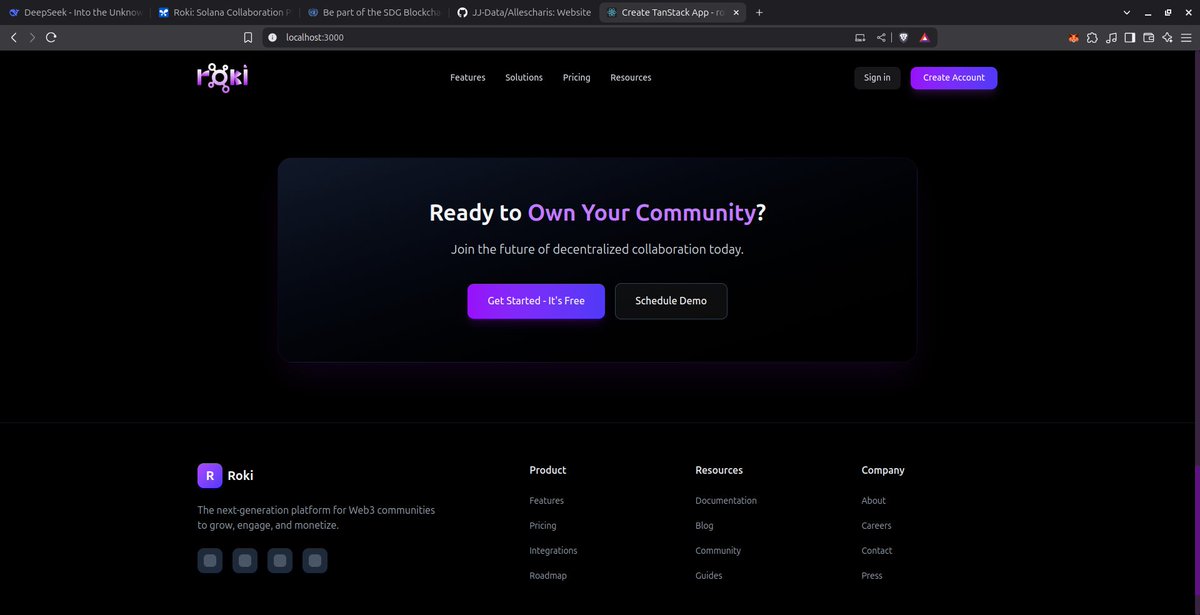Open the tab search dropdown arrow
The image size is (1200, 615).
click(x=1127, y=12)
